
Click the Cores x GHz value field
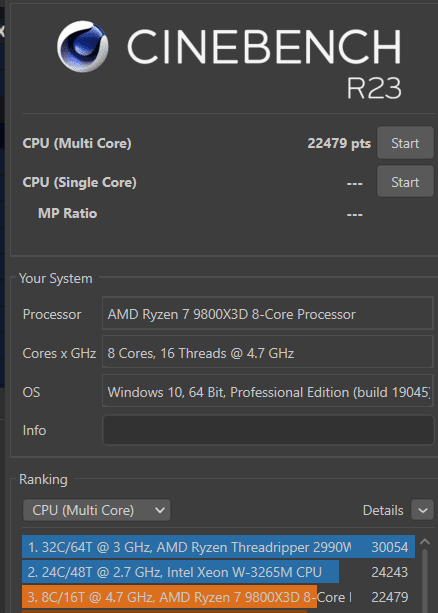pyautogui.click(x=268, y=353)
